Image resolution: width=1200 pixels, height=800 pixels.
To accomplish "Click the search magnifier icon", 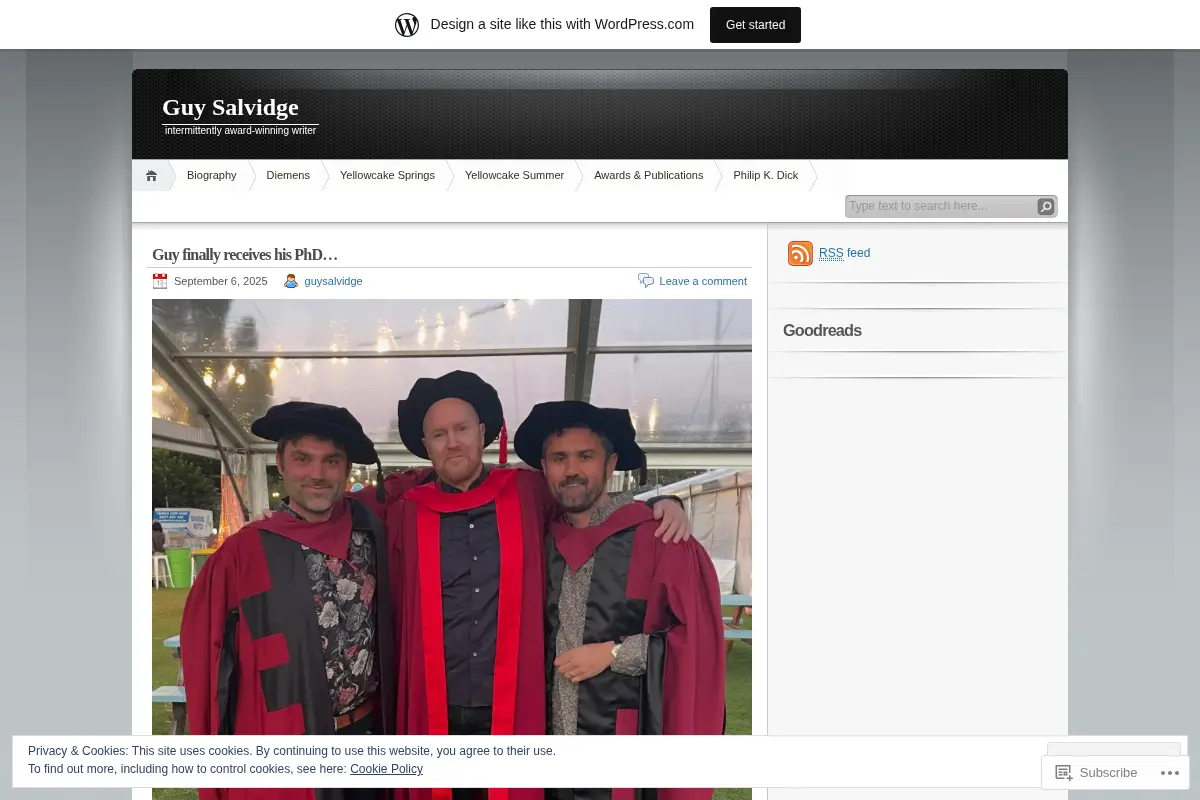I will (1045, 207).
